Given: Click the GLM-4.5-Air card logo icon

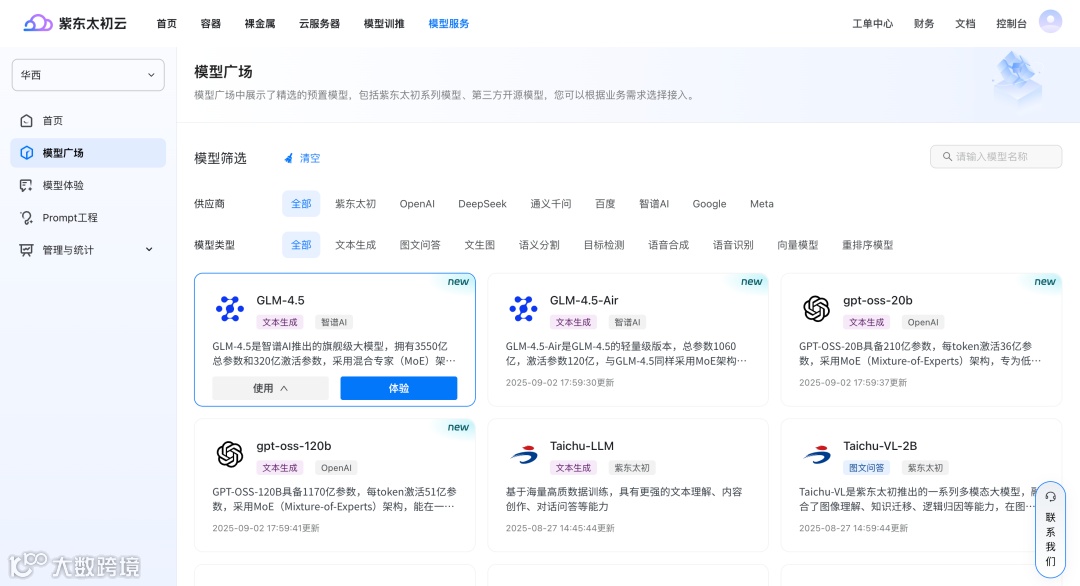Looking at the screenshot, I should pyautogui.click(x=523, y=308).
